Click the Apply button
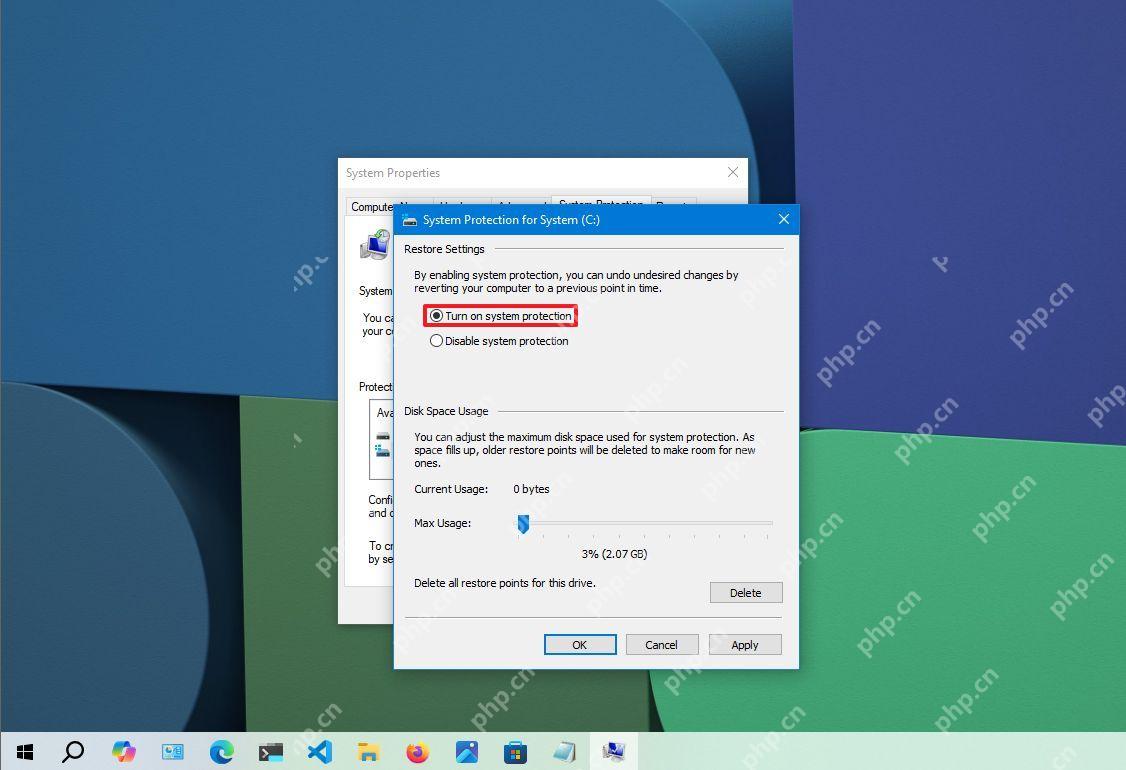 (745, 645)
